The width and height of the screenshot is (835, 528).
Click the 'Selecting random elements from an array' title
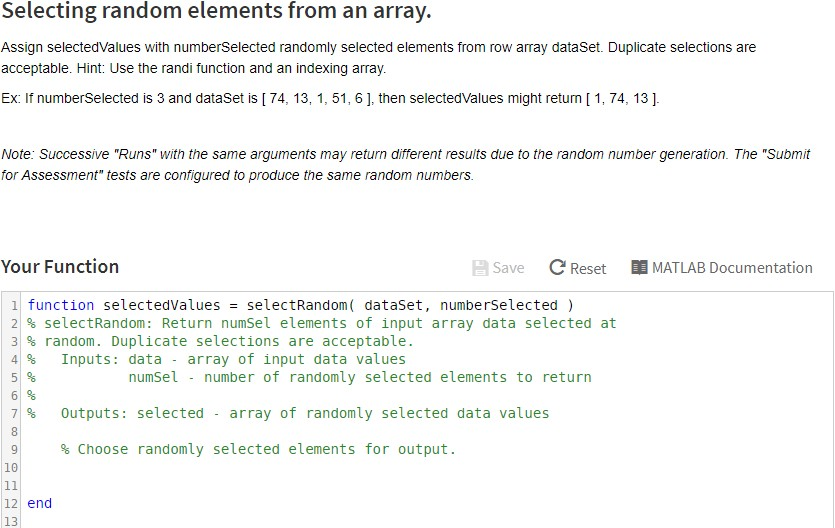tap(217, 13)
